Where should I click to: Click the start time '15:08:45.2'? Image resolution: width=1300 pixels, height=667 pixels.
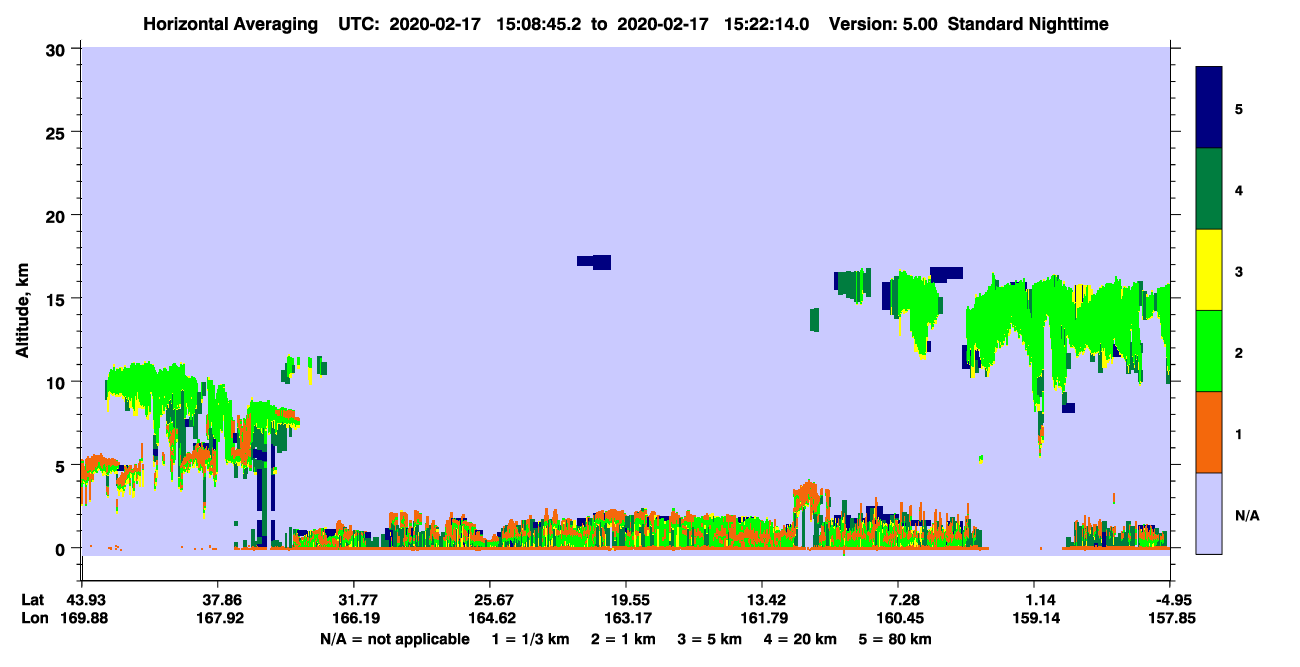click(x=542, y=23)
